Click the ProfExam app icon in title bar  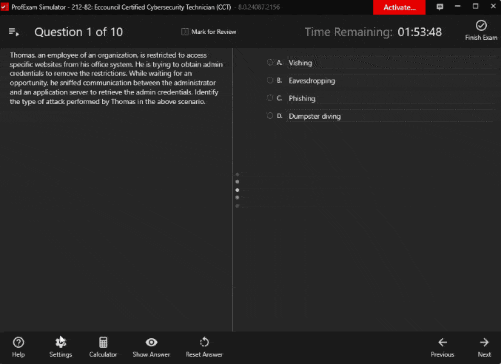[4, 7]
